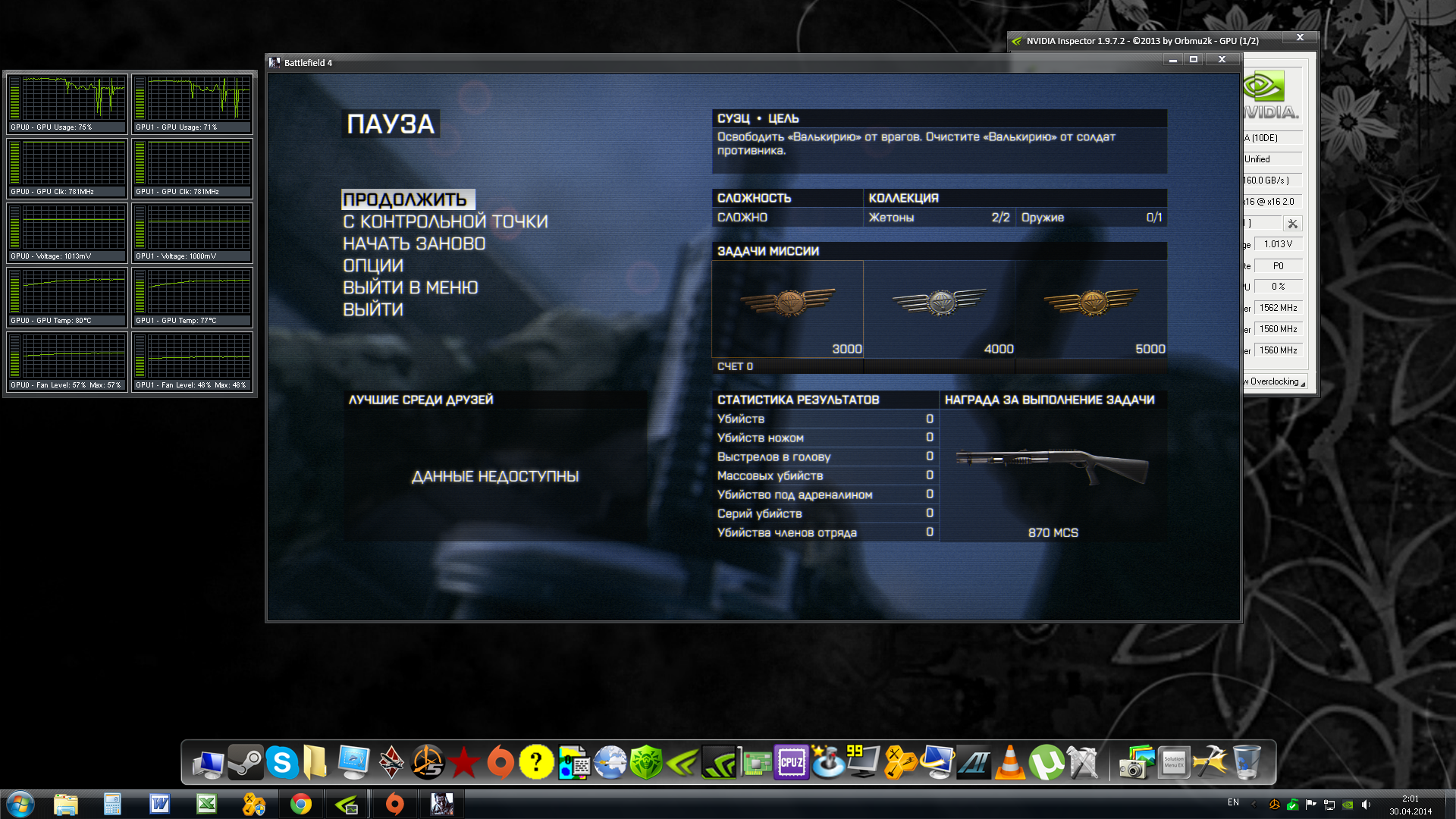Launch Skype from the dock
This screenshot has height=819, width=1456.
tap(281, 762)
